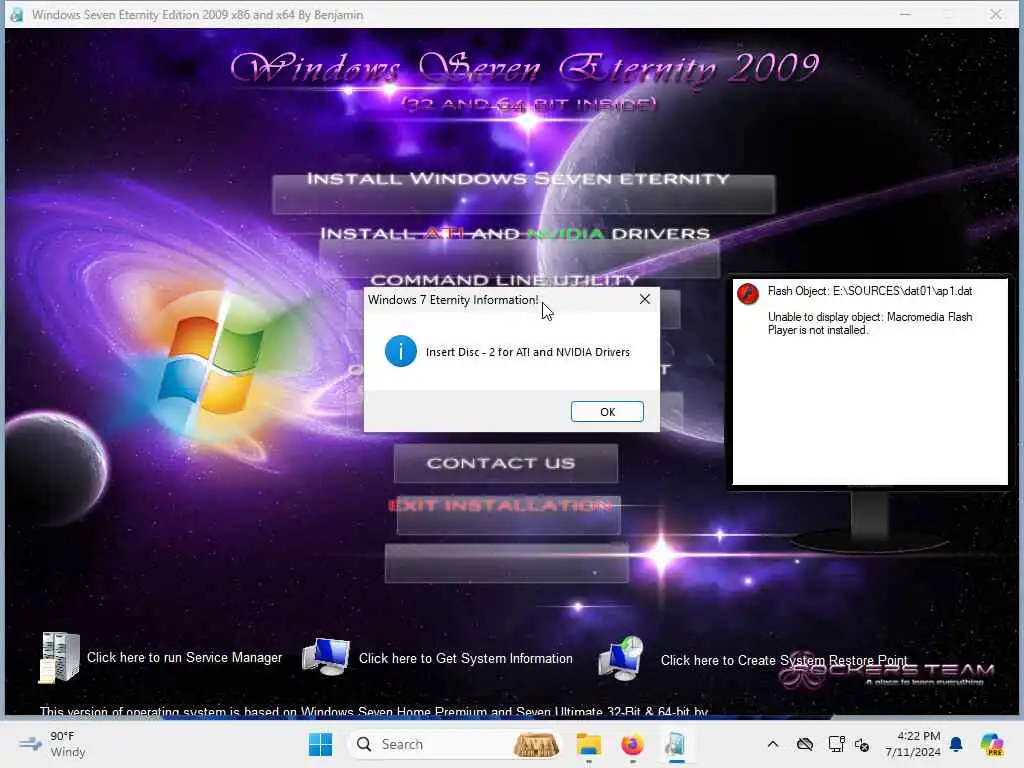Open the weather widget showing 90°F
This screenshot has height=768, width=1024.
click(x=52, y=744)
